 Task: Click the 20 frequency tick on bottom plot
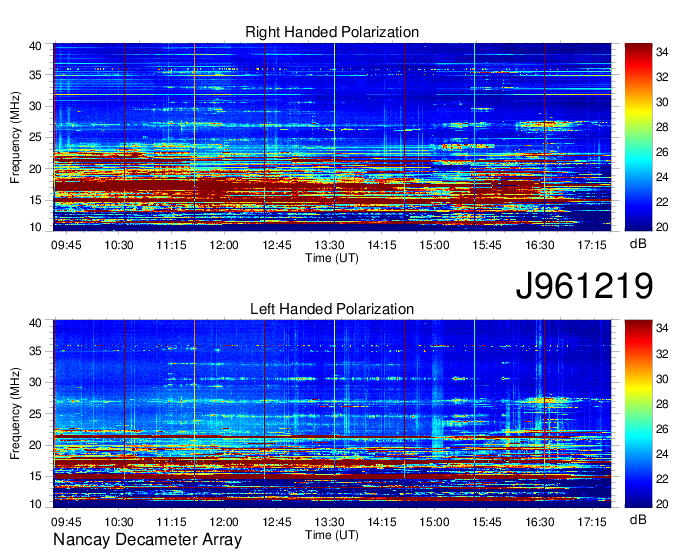[x=35, y=445]
